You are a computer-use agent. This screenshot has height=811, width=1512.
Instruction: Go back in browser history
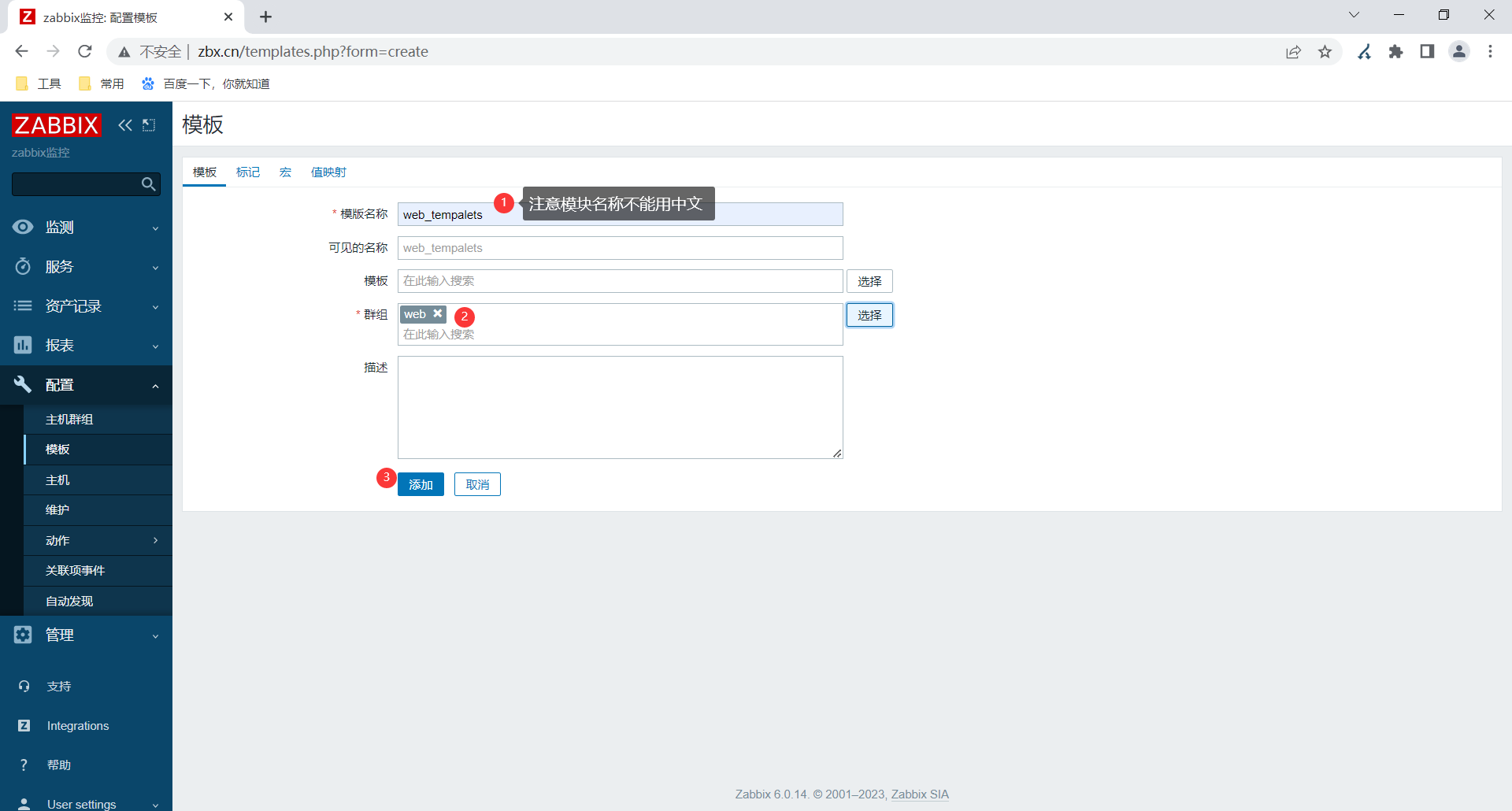21,51
